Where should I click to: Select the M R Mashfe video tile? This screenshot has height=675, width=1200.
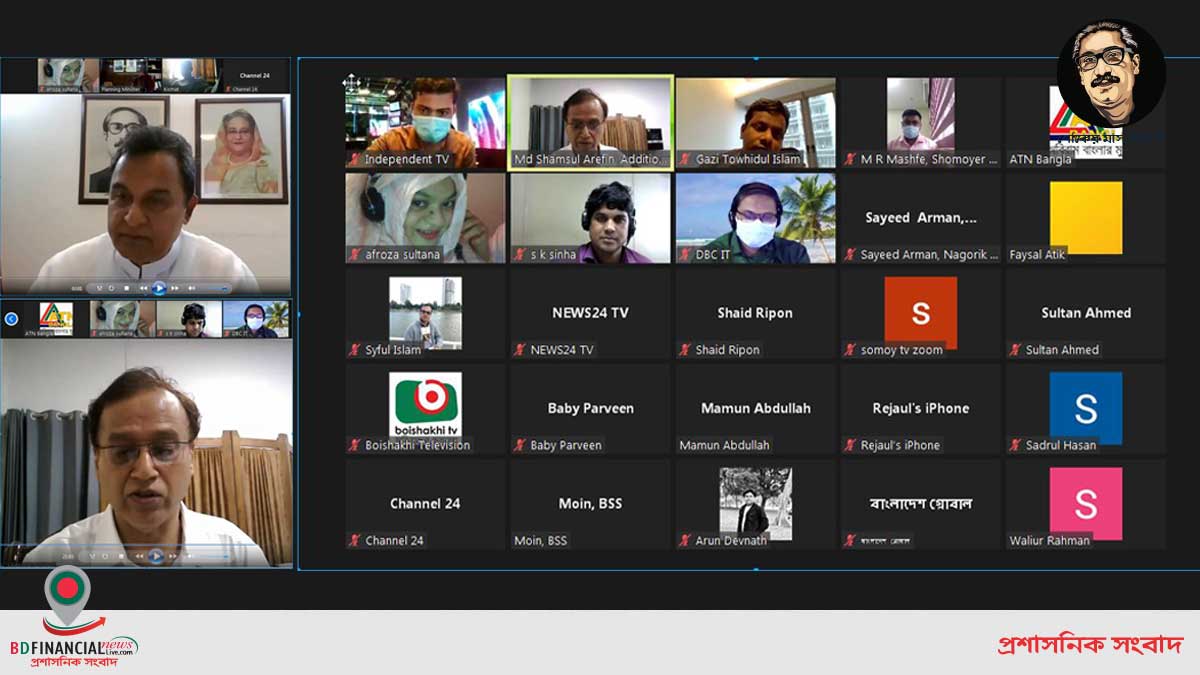click(921, 122)
